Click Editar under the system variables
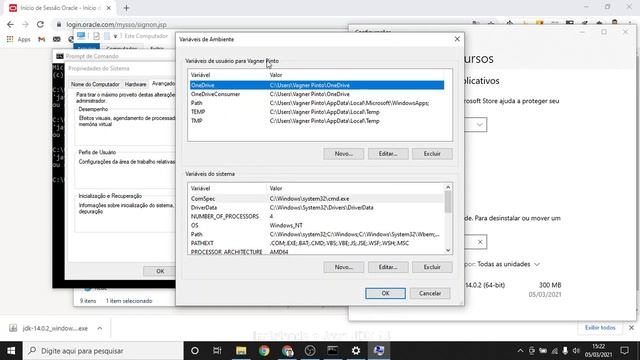 point(388,267)
